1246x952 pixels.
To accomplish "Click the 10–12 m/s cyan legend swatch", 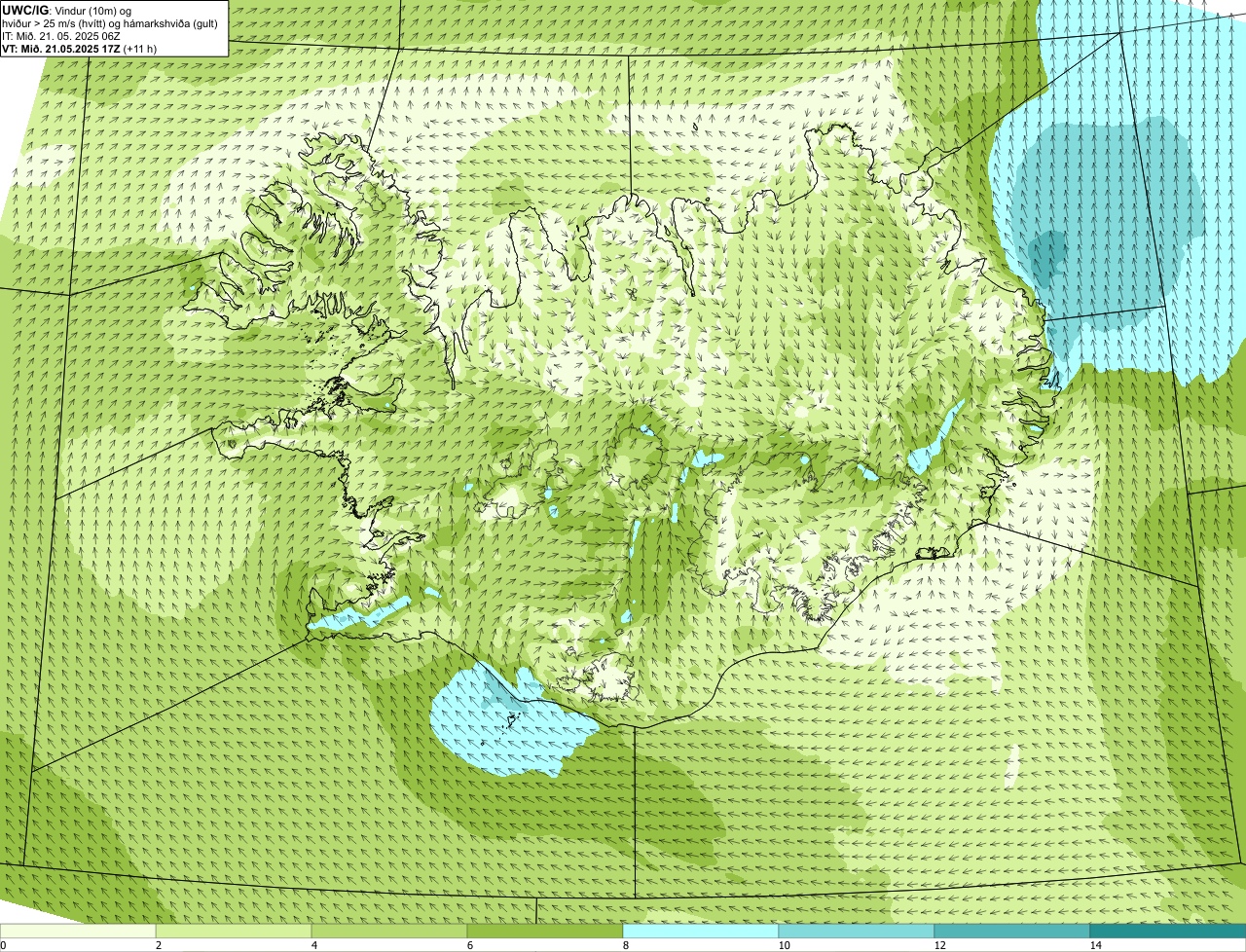I will [857, 931].
